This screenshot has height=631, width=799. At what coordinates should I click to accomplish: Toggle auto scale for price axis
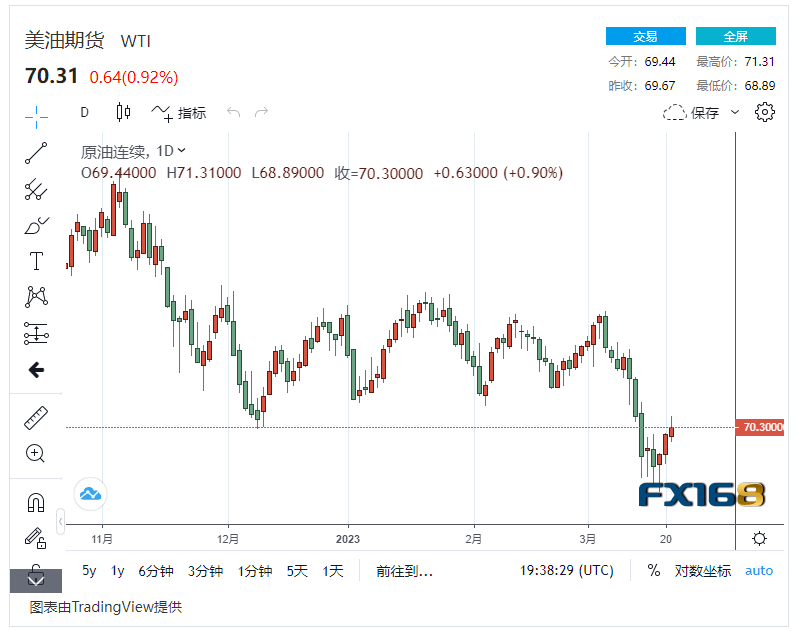click(x=759, y=571)
